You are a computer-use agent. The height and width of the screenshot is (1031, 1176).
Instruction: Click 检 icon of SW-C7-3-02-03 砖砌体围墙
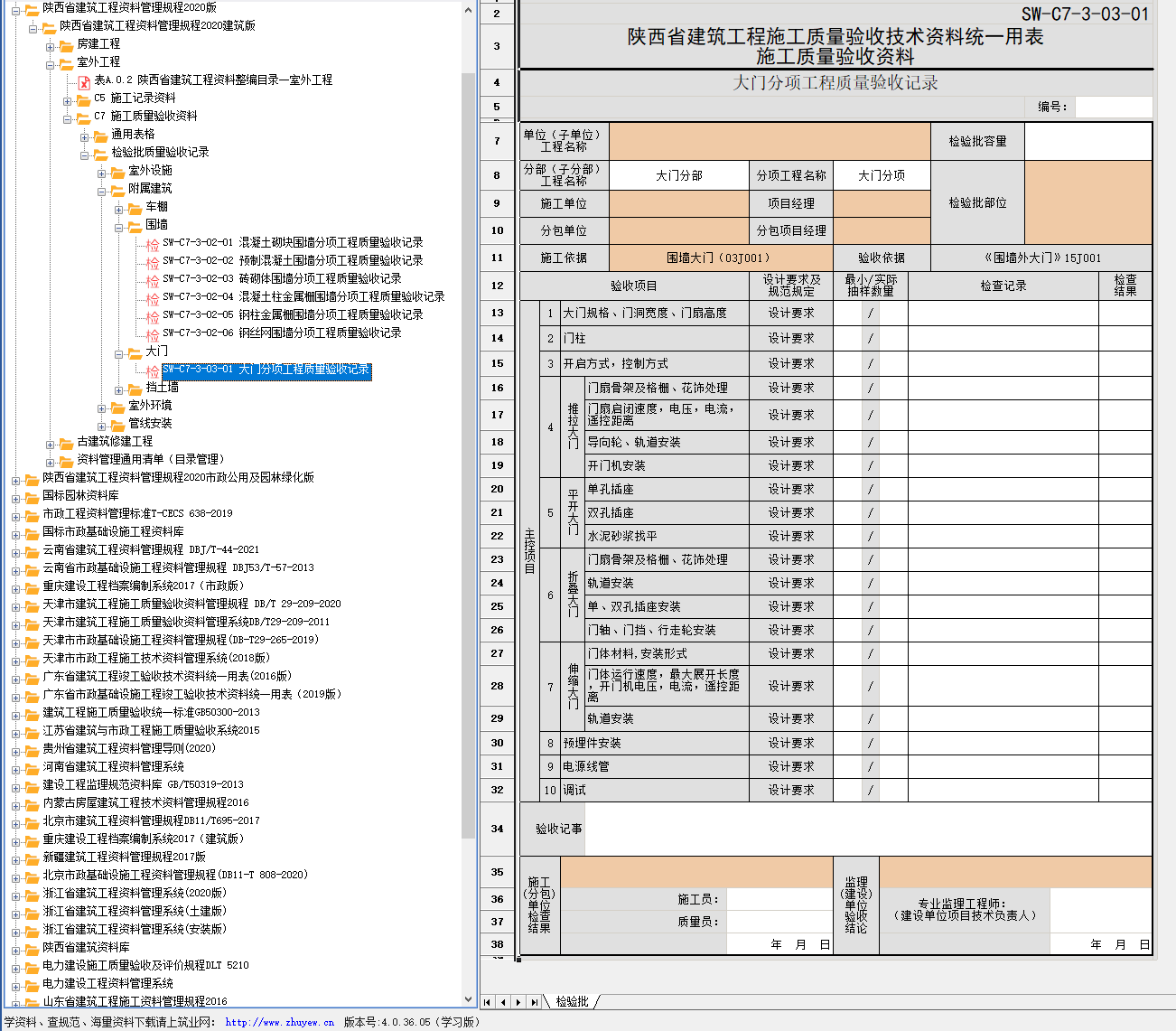tap(153, 280)
